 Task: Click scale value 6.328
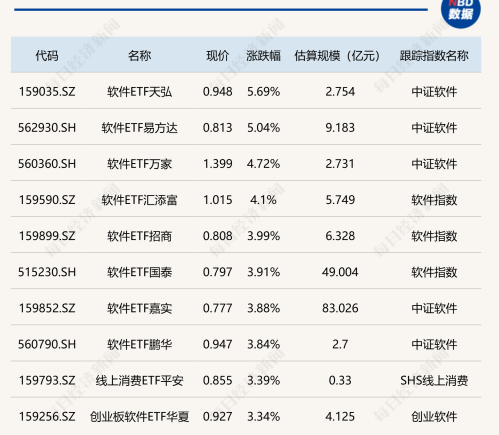point(340,236)
